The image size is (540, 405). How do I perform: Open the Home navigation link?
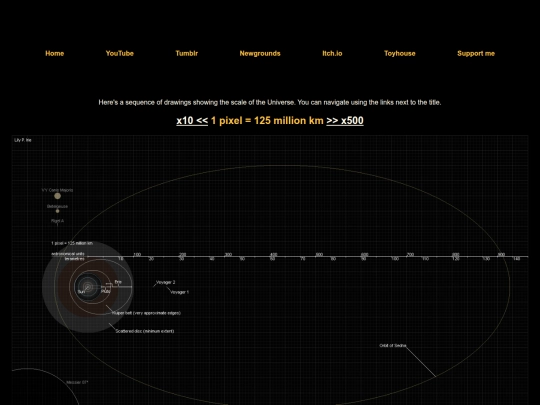click(x=54, y=53)
